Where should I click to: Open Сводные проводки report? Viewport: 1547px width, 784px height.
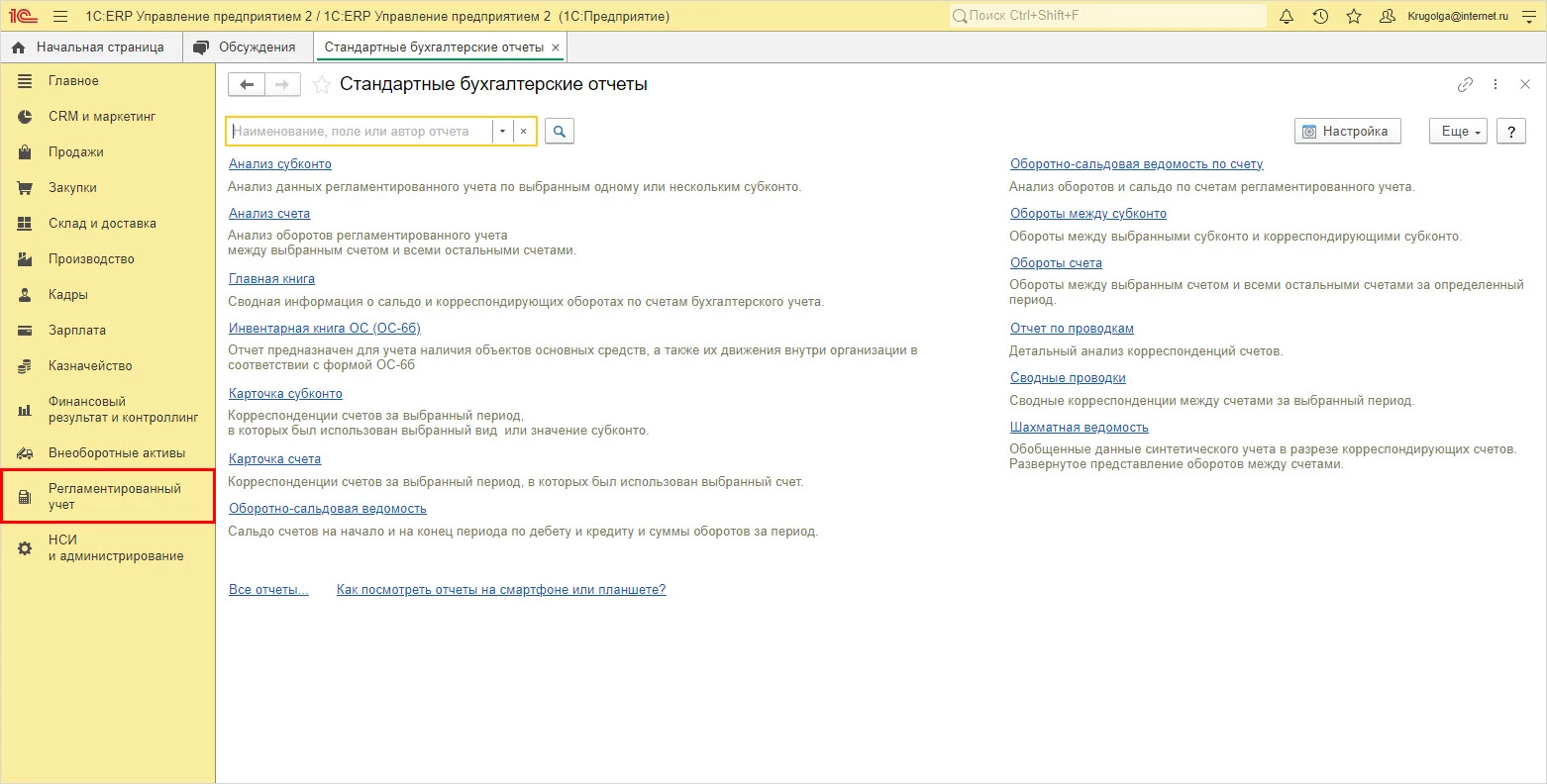point(1068,378)
